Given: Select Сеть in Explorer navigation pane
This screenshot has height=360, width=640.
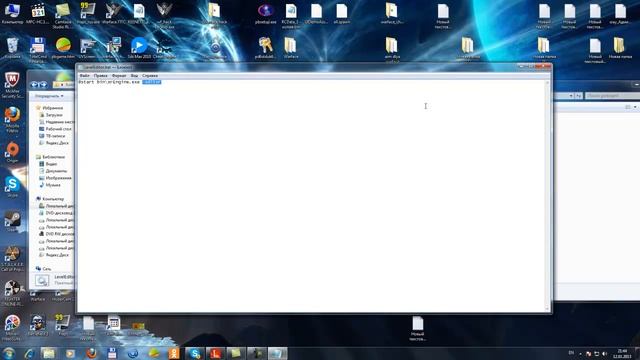Looking at the screenshot, I should point(46,269).
